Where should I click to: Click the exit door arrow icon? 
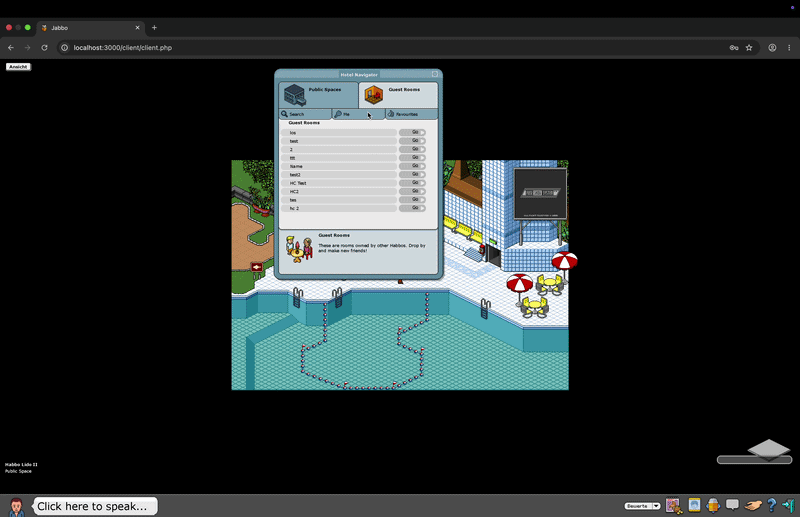789,505
